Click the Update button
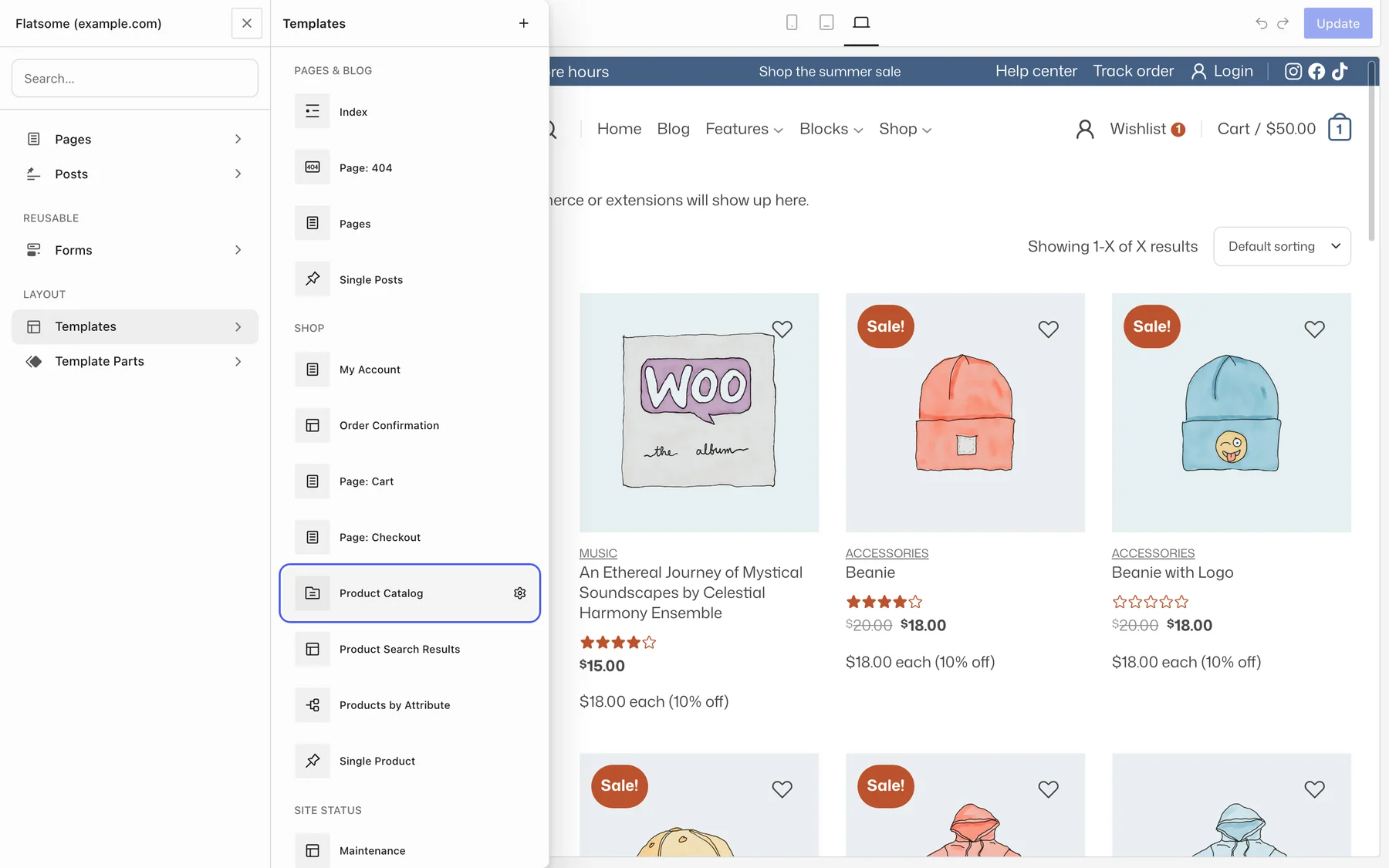 coord(1338,23)
